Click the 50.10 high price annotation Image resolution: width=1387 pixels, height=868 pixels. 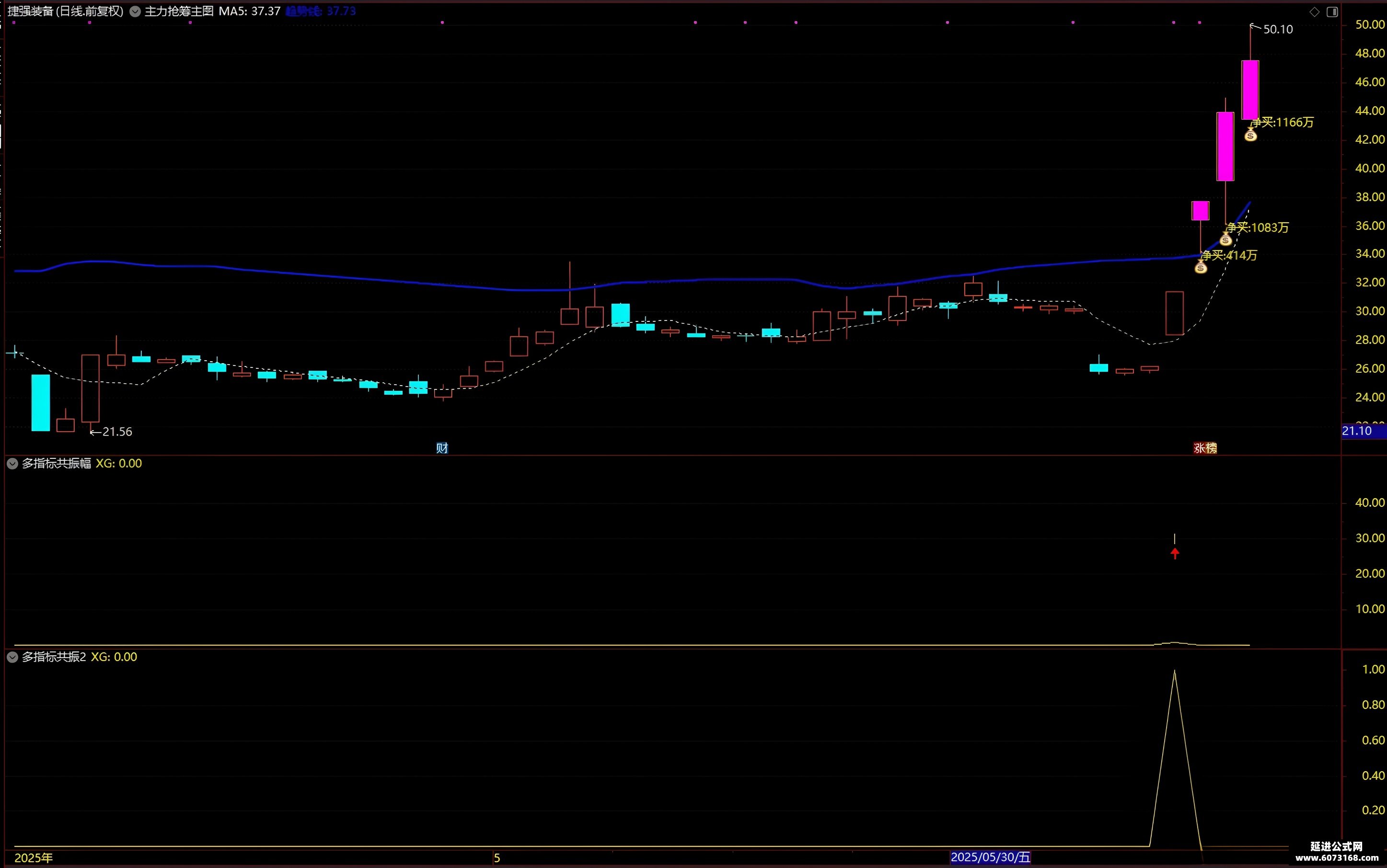[x=1278, y=29]
